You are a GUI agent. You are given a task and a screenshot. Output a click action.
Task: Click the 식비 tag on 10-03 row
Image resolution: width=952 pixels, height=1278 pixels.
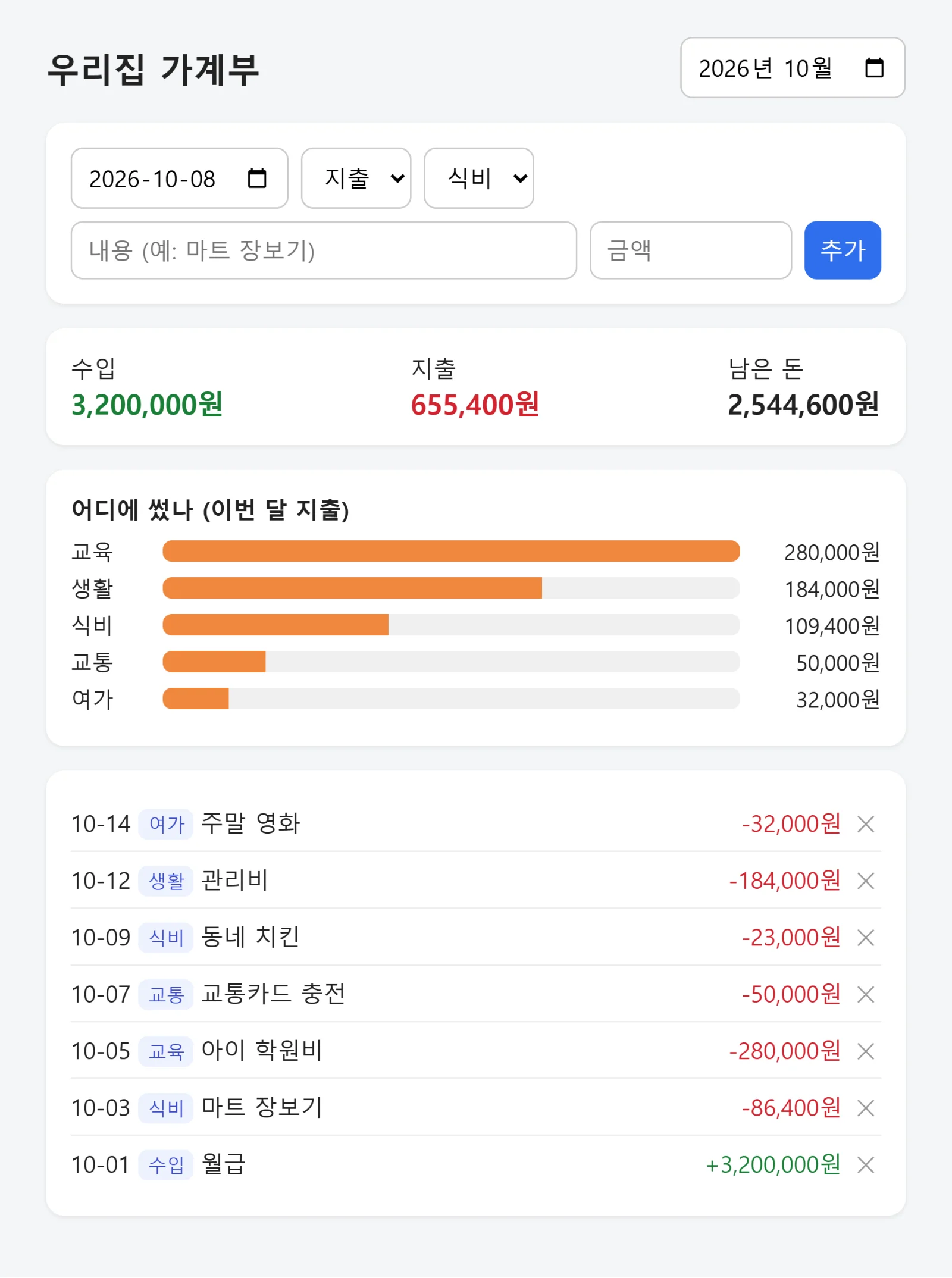(x=166, y=1108)
